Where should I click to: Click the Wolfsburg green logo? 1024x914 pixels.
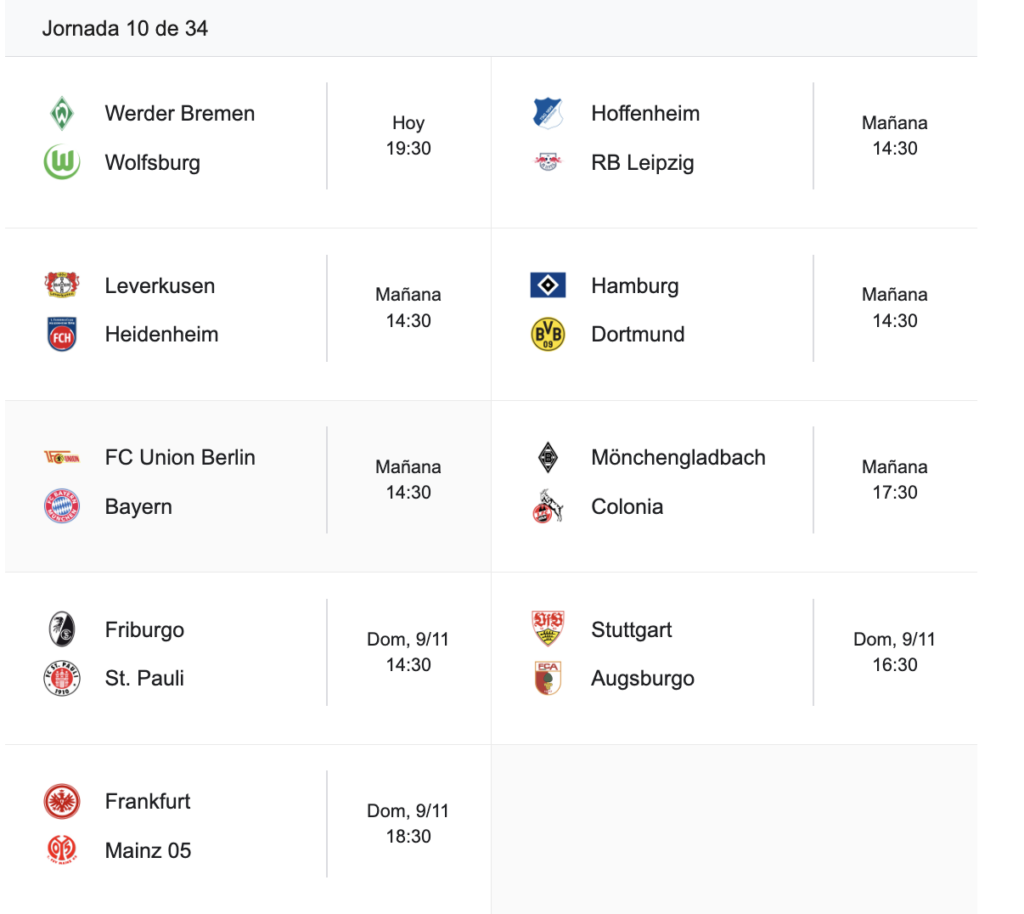[62, 162]
